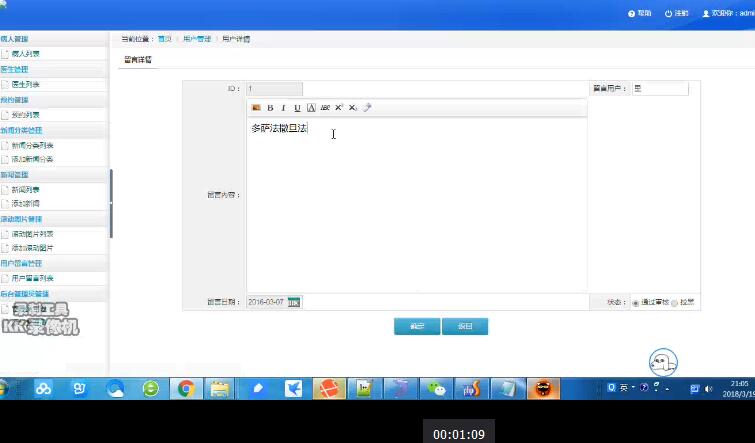Viewport: 755px width, 443px height.
Task: Apply underline formatting in the editor
Action: (297, 108)
